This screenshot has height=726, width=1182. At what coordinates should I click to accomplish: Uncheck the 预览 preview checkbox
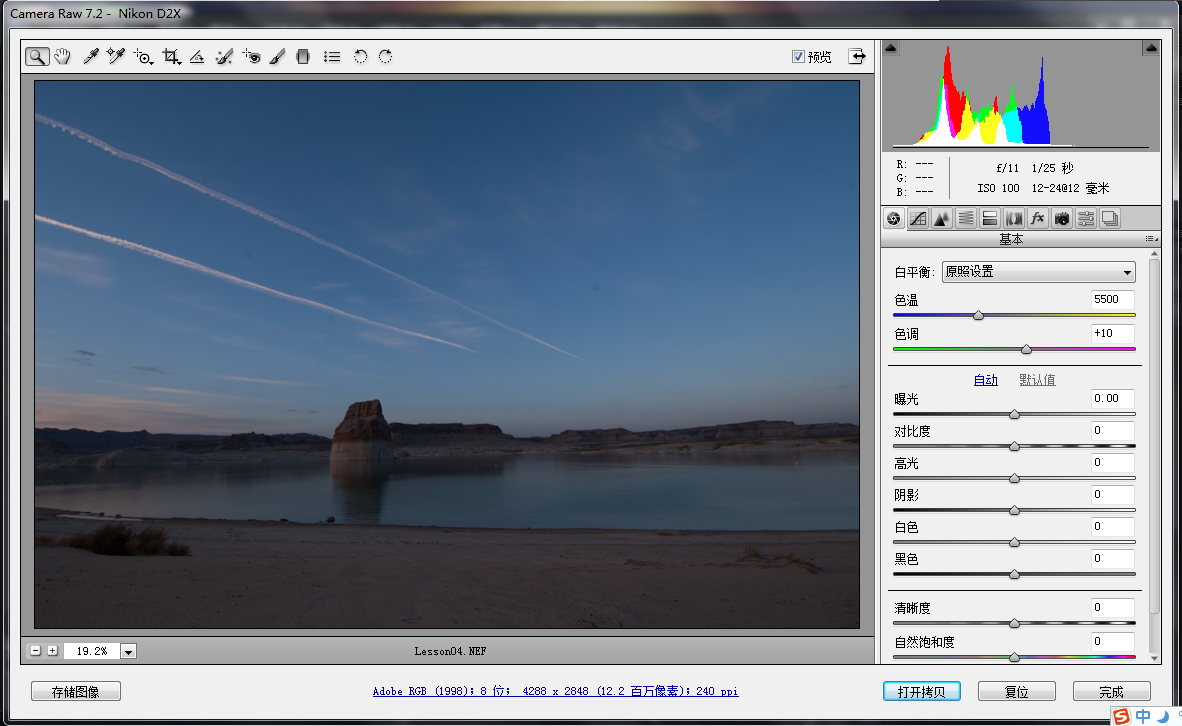[x=798, y=57]
